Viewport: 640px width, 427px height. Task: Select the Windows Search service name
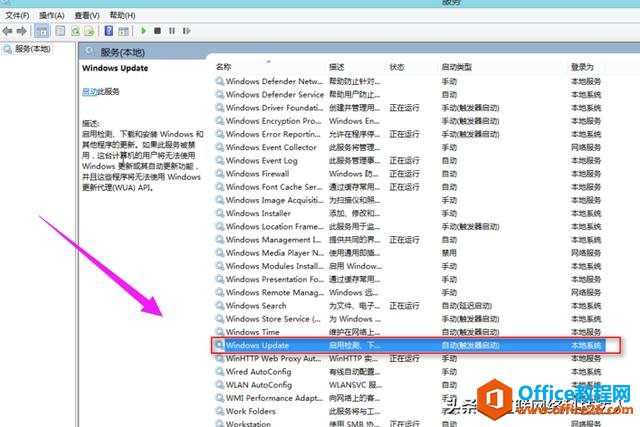[256, 305]
